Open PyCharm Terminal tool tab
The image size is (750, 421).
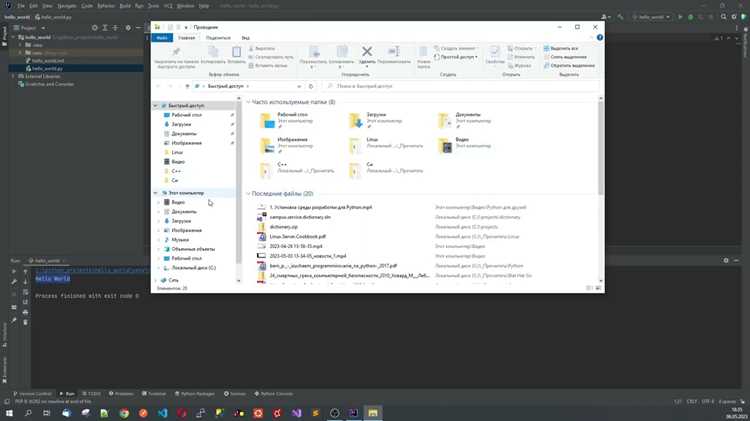[x=154, y=394]
